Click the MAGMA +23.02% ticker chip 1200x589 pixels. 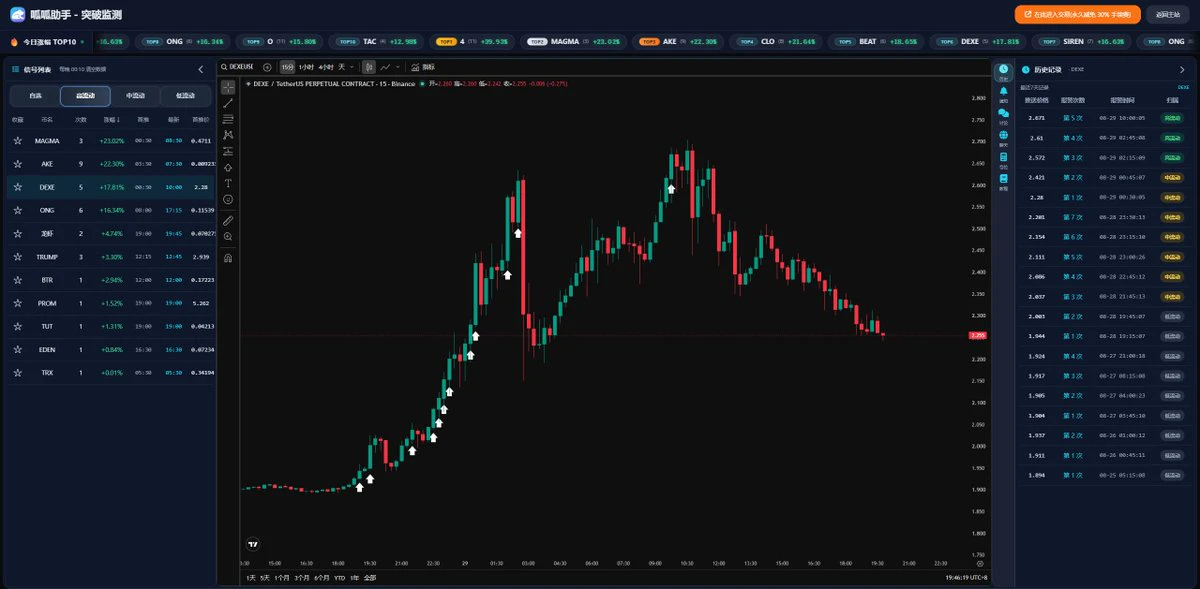click(572, 42)
